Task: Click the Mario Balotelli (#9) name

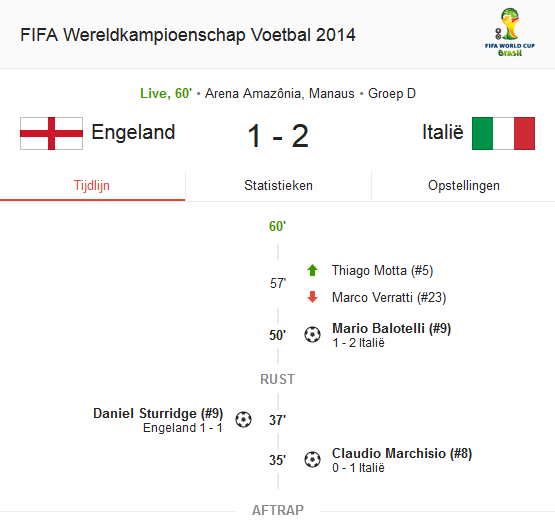Action: tap(391, 328)
